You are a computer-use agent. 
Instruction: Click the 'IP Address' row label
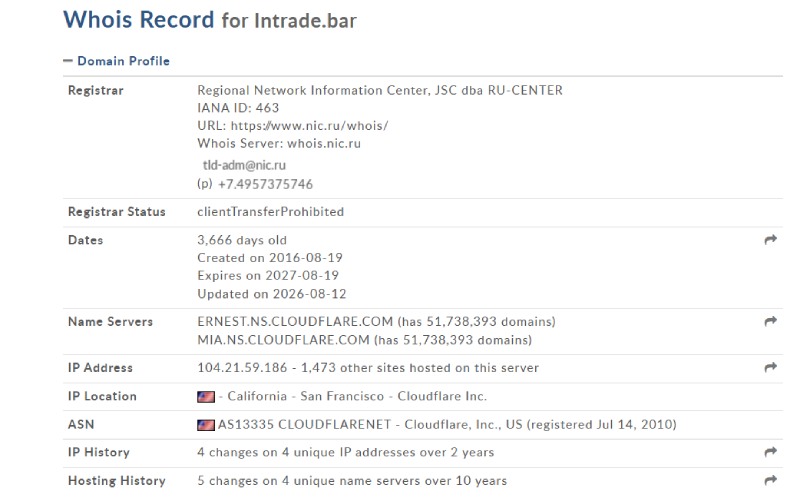(x=100, y=367)
